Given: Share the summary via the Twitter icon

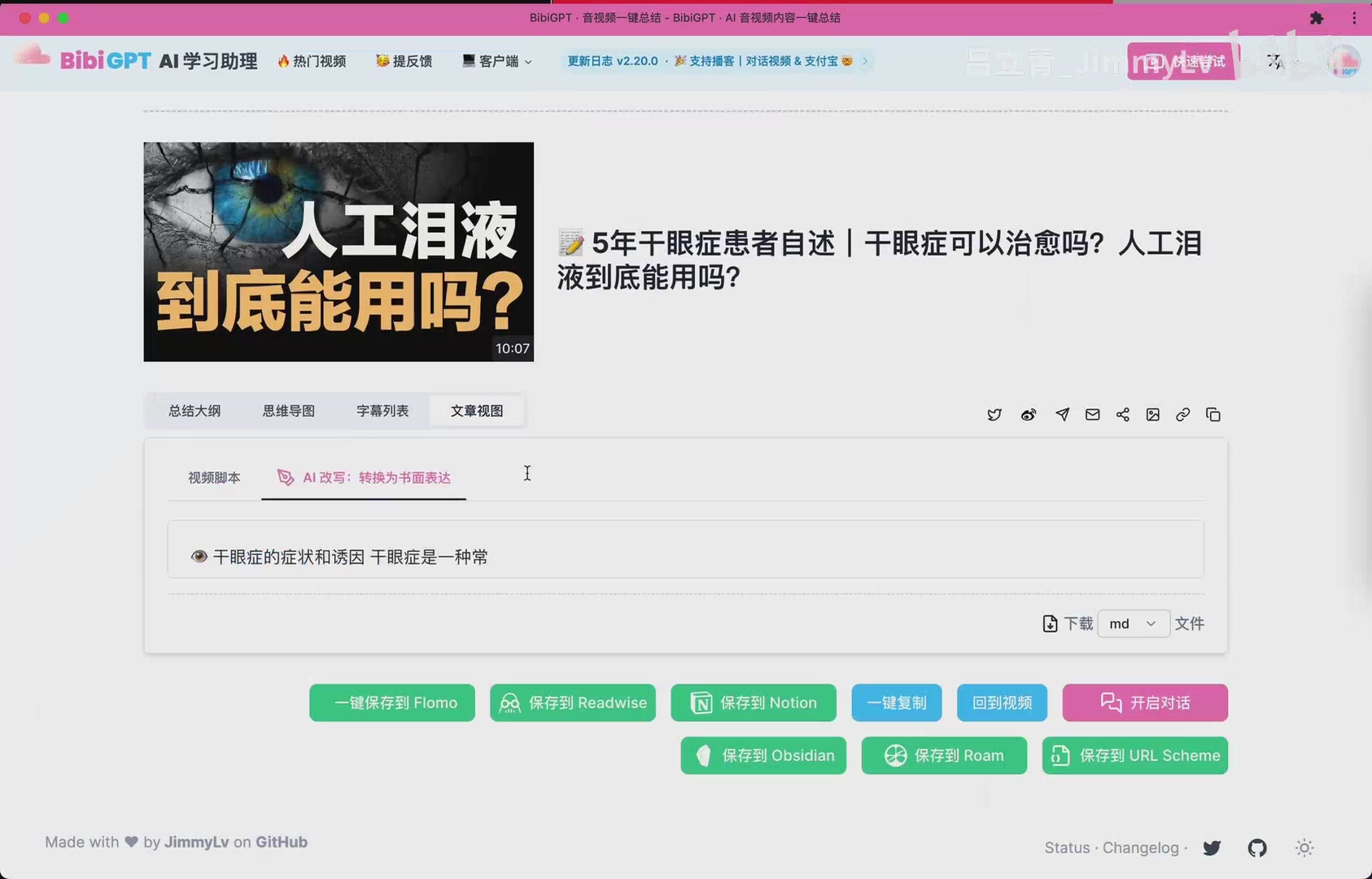Looking at the screenshot, I should point(994,415).
